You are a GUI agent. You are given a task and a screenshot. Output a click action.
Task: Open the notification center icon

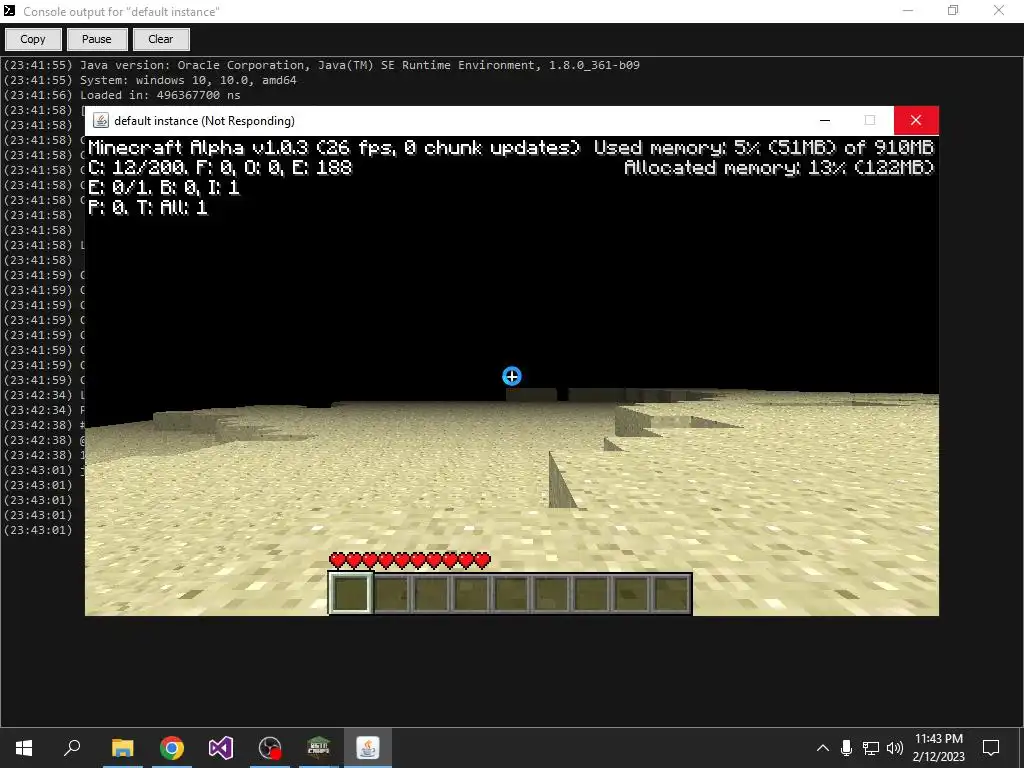[x=991, y=748]
